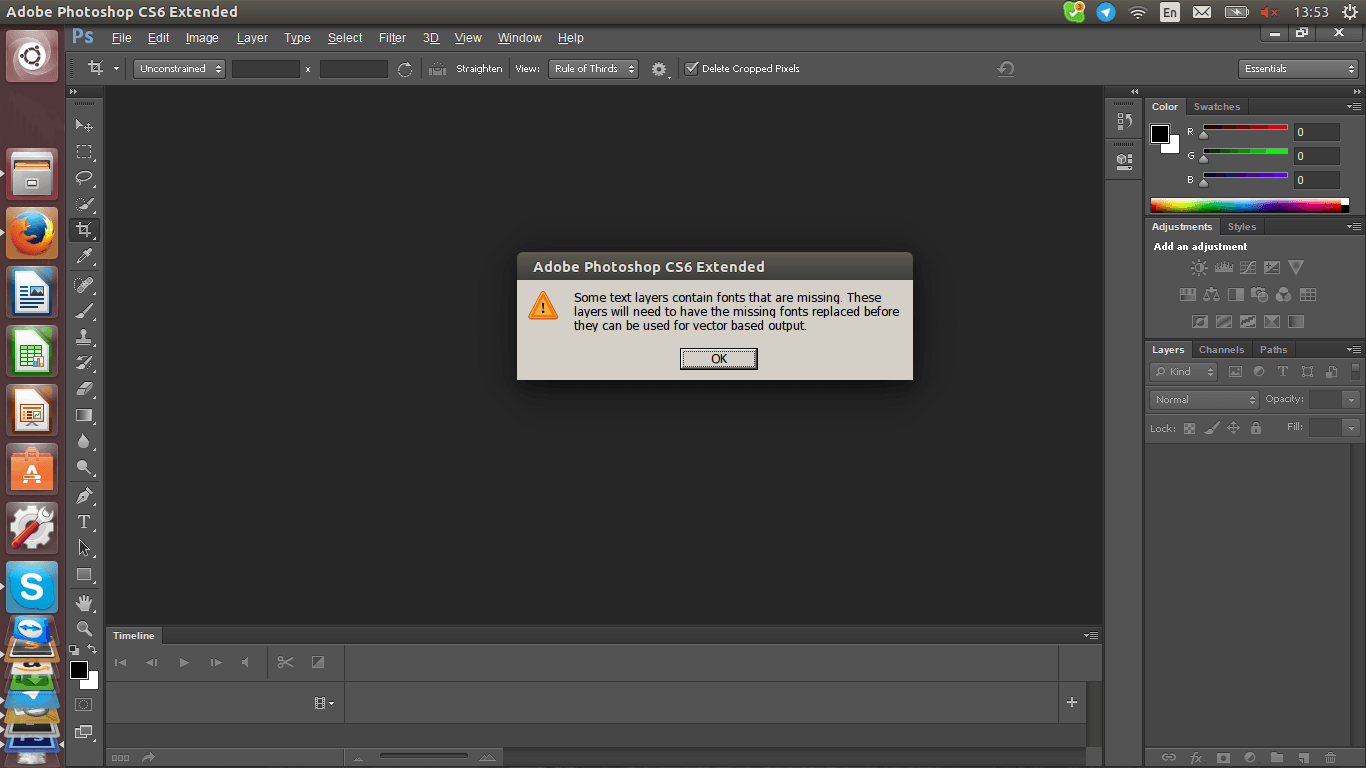The image size is (1366, 768).
Task: Select the Lasso tool
Action: [85, 178]
